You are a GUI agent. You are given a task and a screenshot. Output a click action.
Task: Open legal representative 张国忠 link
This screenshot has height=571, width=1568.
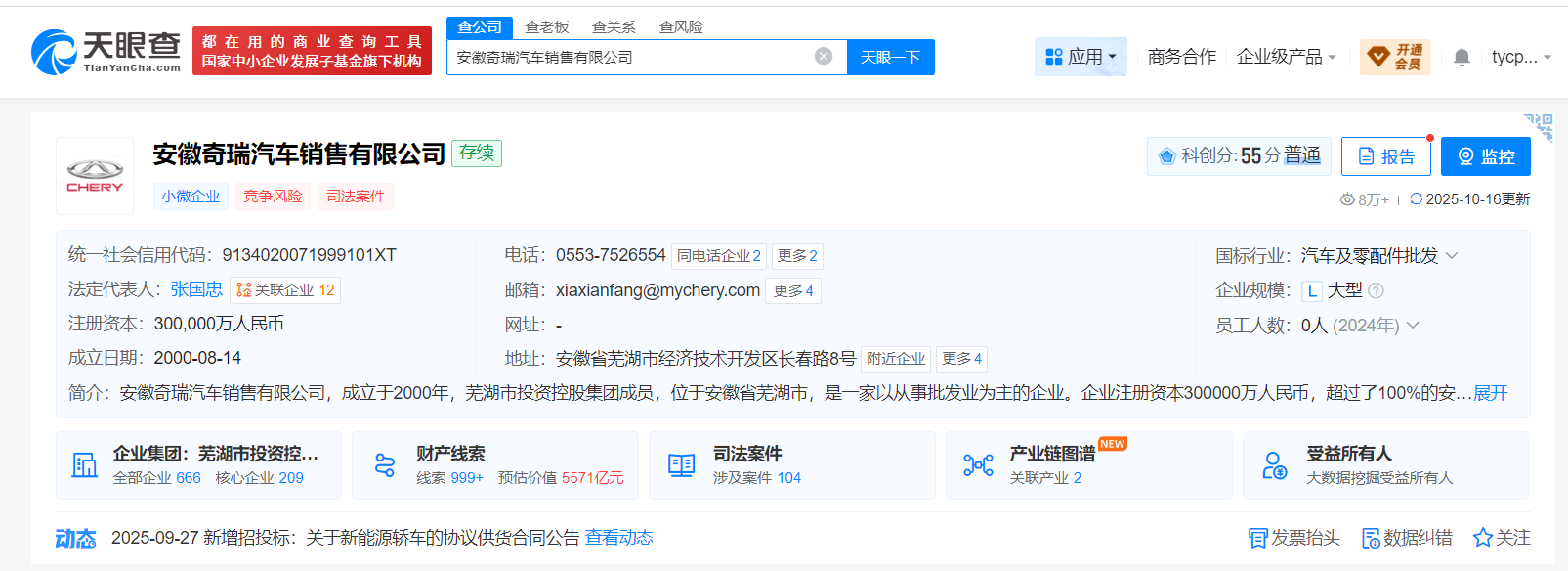point(196,289)
